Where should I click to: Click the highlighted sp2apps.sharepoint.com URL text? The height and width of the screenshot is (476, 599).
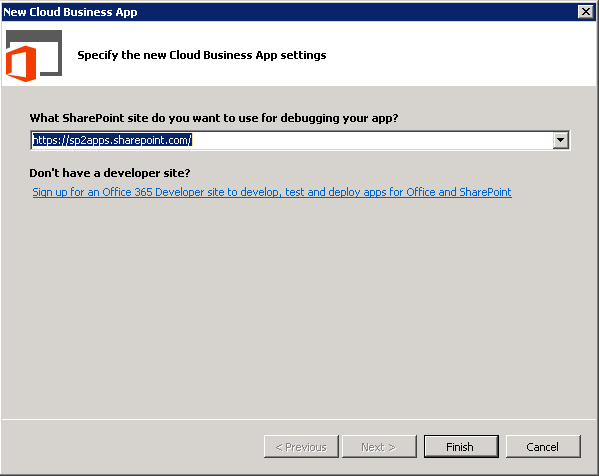[112, 140]
